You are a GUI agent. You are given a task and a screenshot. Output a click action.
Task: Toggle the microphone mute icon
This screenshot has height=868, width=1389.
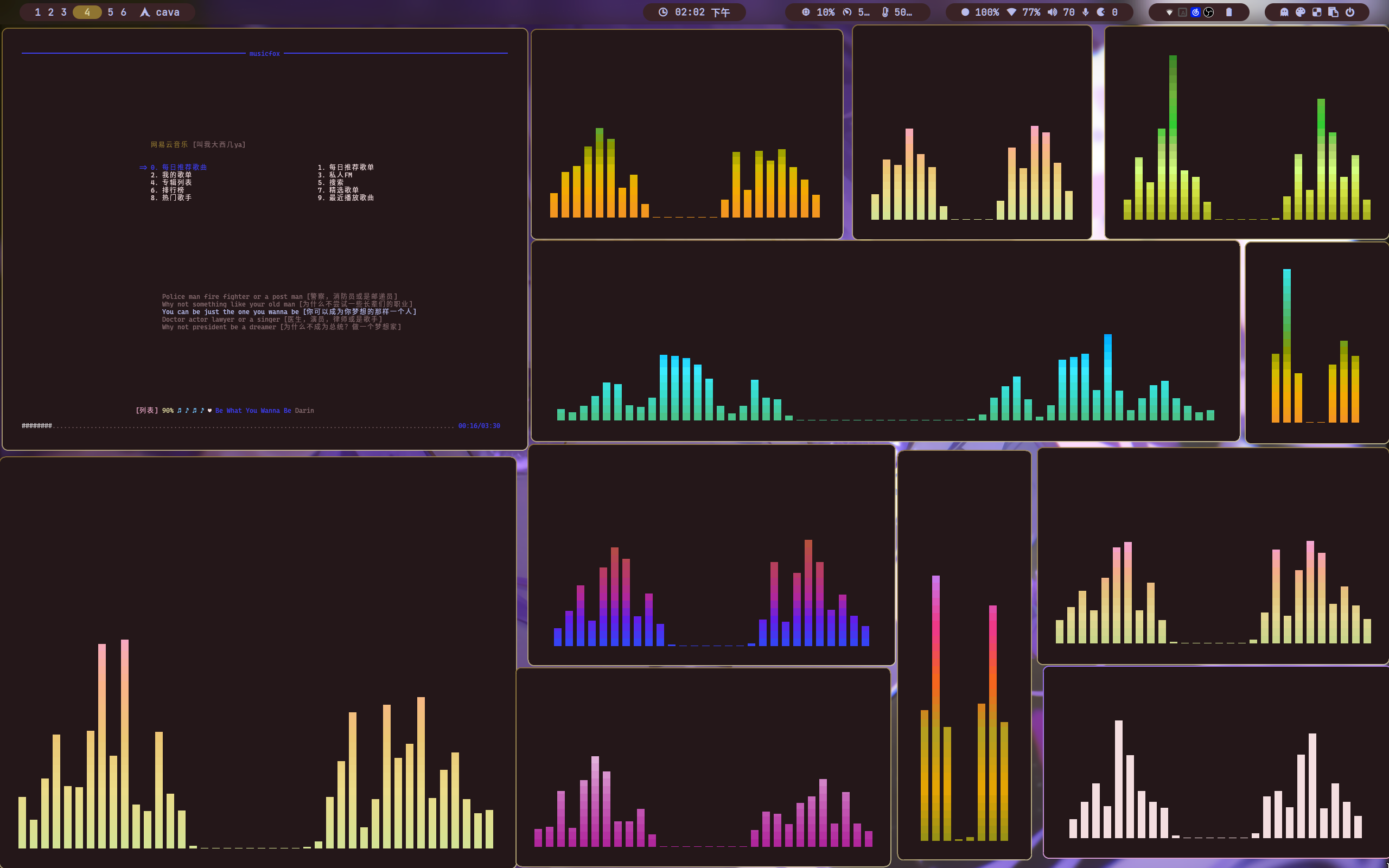coord(1085,12)
